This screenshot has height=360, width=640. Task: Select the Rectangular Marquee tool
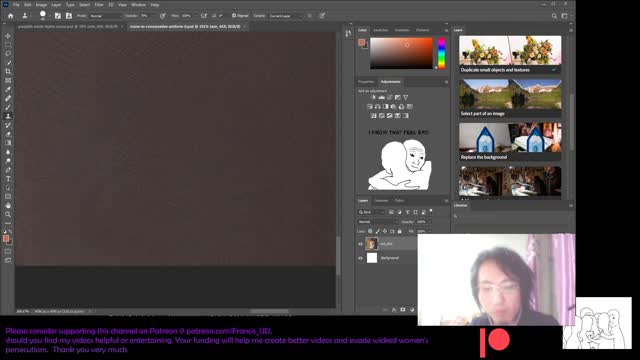pos(8,44)
